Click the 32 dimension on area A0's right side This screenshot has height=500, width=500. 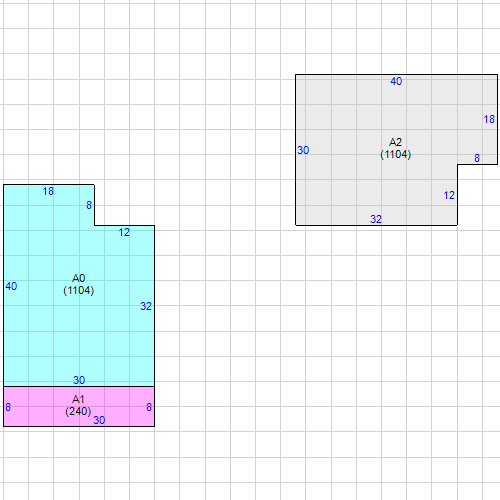[x=146, y=306]
